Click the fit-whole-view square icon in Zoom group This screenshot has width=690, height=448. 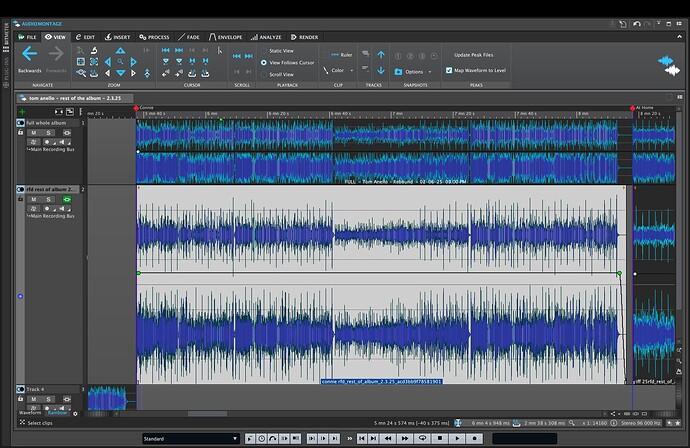[81, 62]
